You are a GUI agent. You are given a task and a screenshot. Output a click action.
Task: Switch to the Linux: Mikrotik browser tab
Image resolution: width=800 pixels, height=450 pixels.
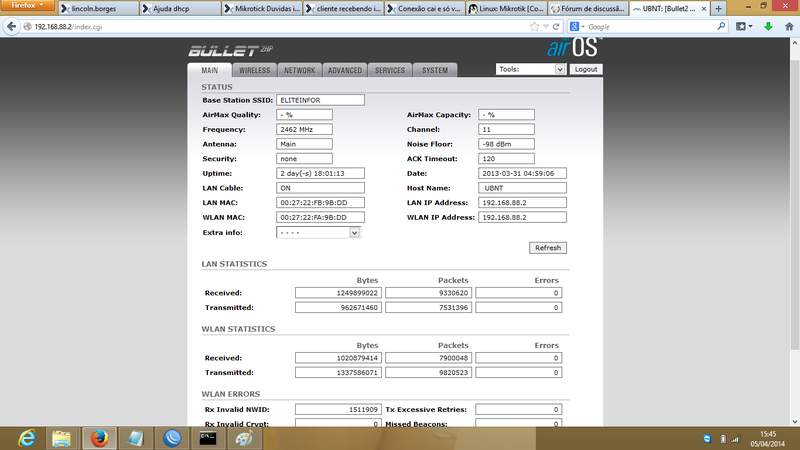tap(507, 9)
